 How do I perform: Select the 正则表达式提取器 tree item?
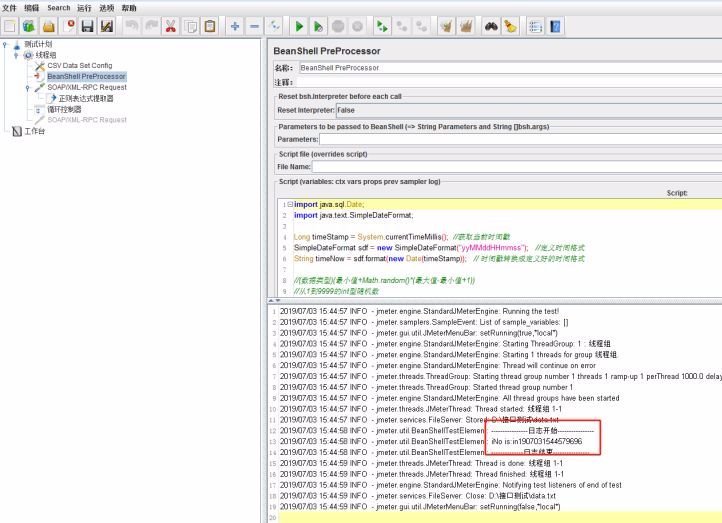coord(86,98)
